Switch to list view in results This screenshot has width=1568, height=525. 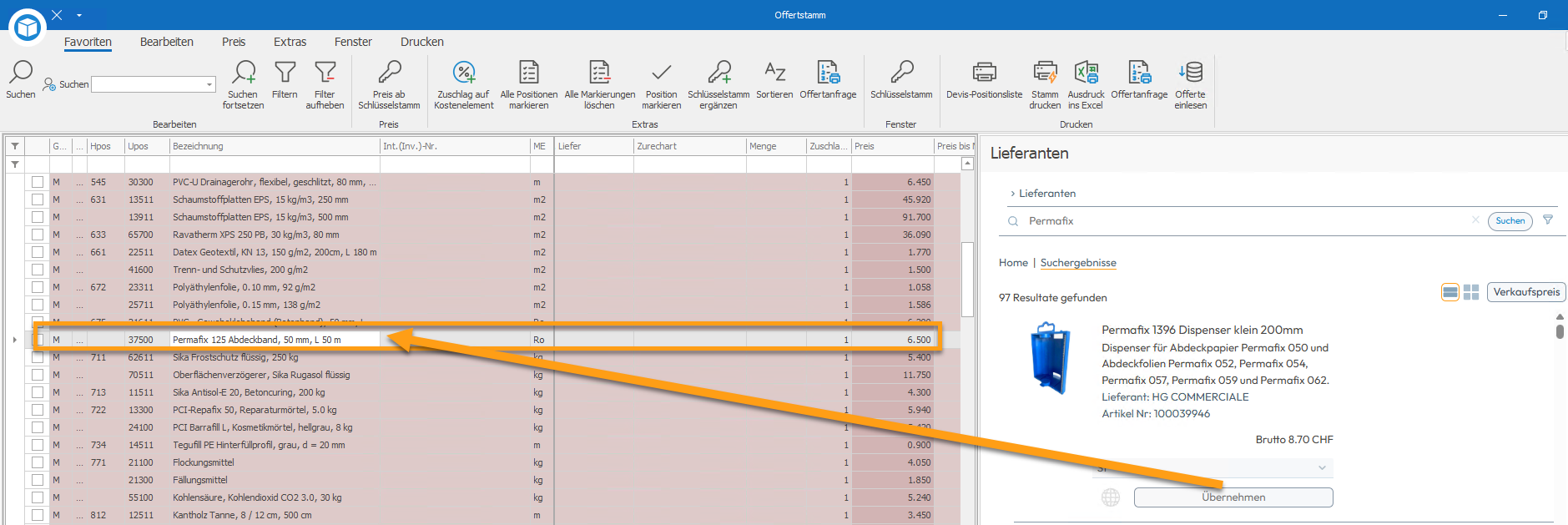tap(1450, 292)
